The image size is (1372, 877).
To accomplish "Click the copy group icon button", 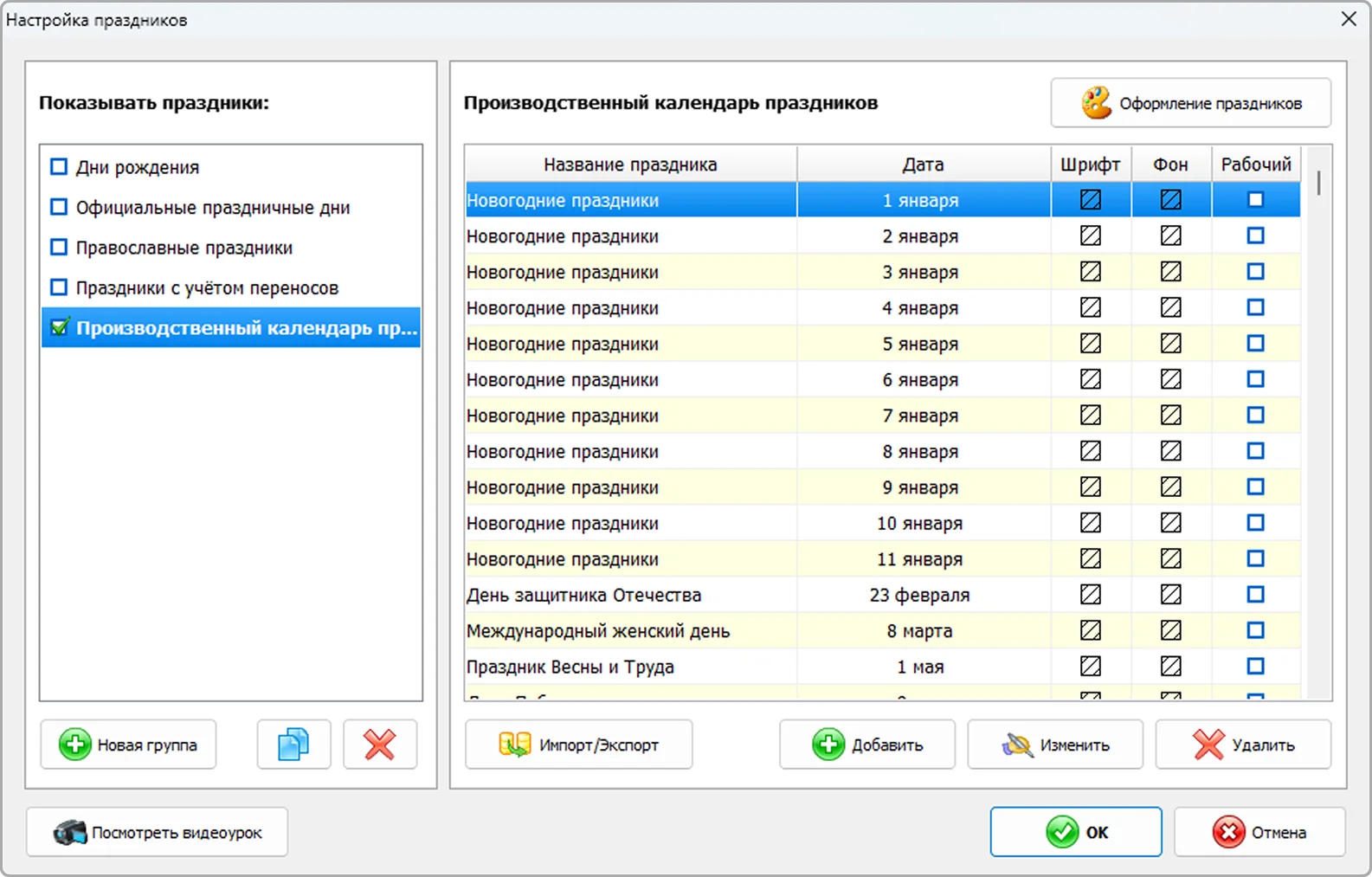I will tap(293, 745).
